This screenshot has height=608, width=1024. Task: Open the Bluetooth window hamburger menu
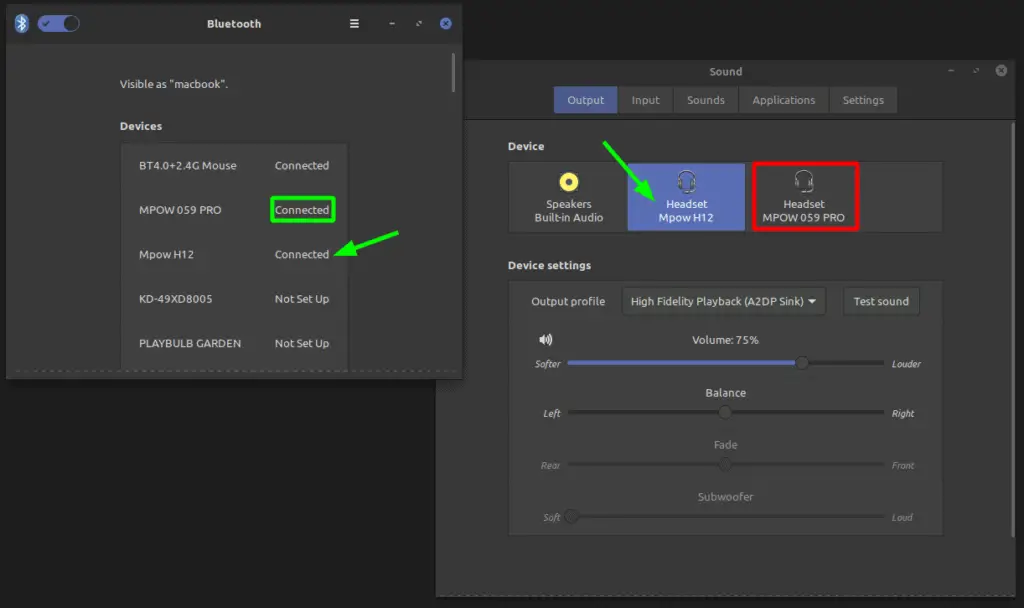tap(354, 24)
